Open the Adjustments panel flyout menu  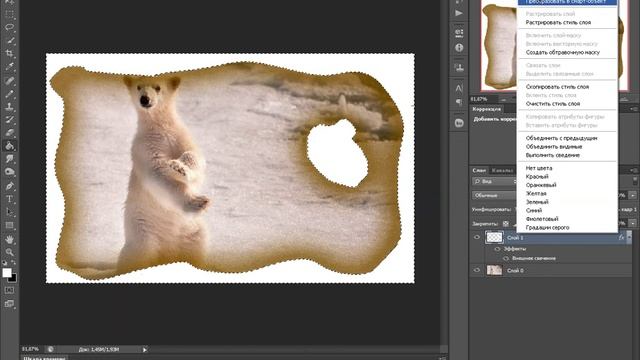[634, 109]
